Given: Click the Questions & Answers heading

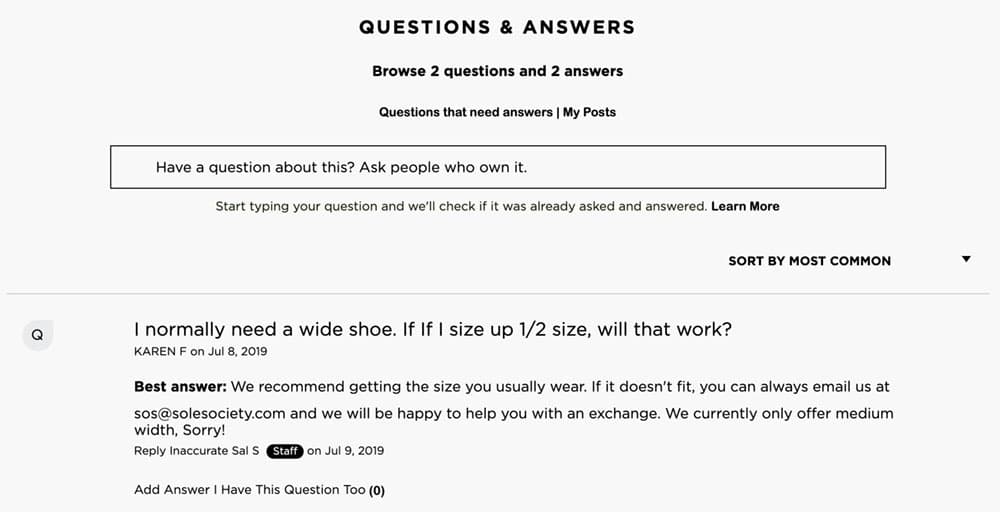Looking at the screenshot, I should 497,27.
